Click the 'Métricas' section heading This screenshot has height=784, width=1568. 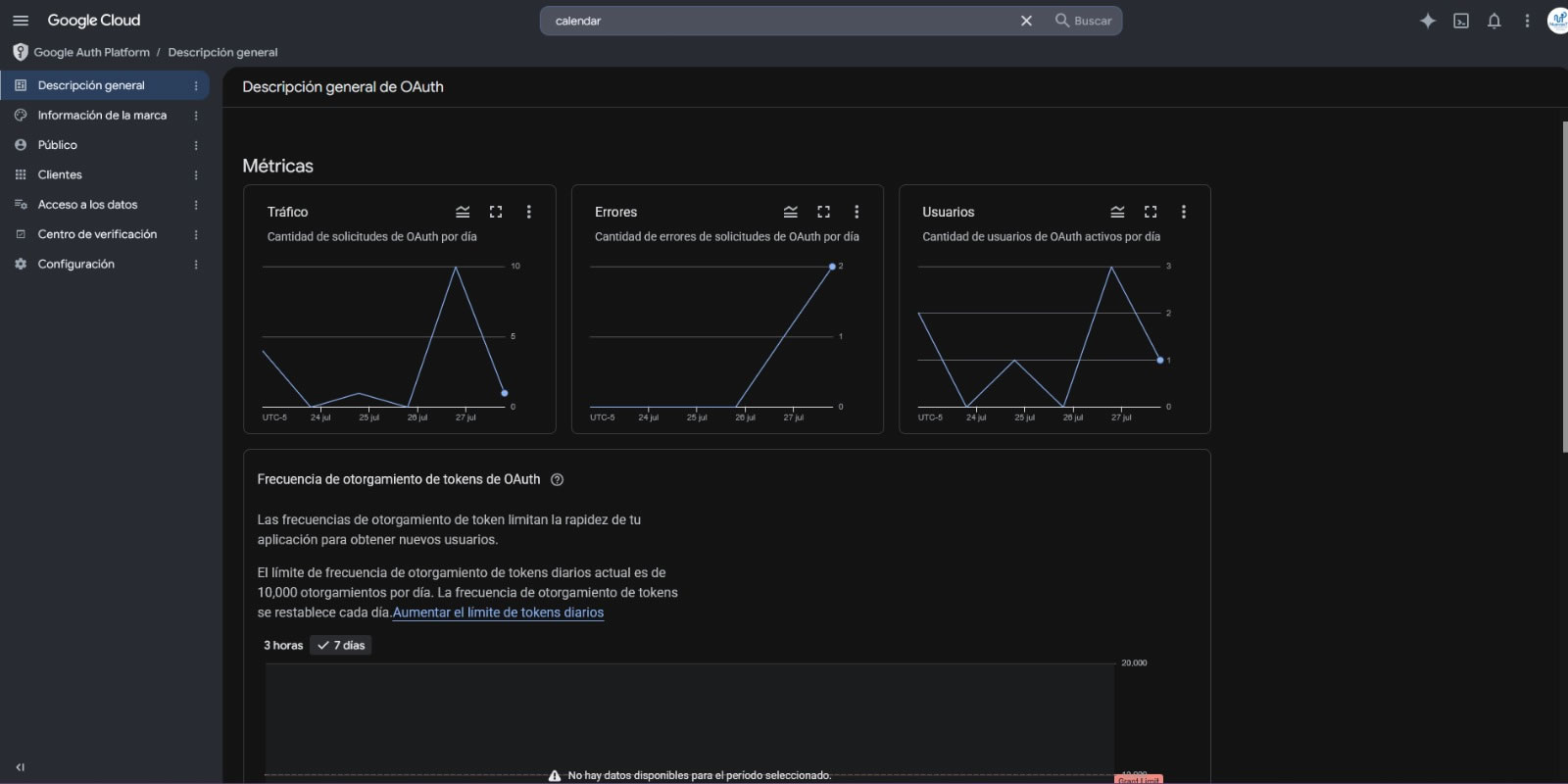pos(277,166)
